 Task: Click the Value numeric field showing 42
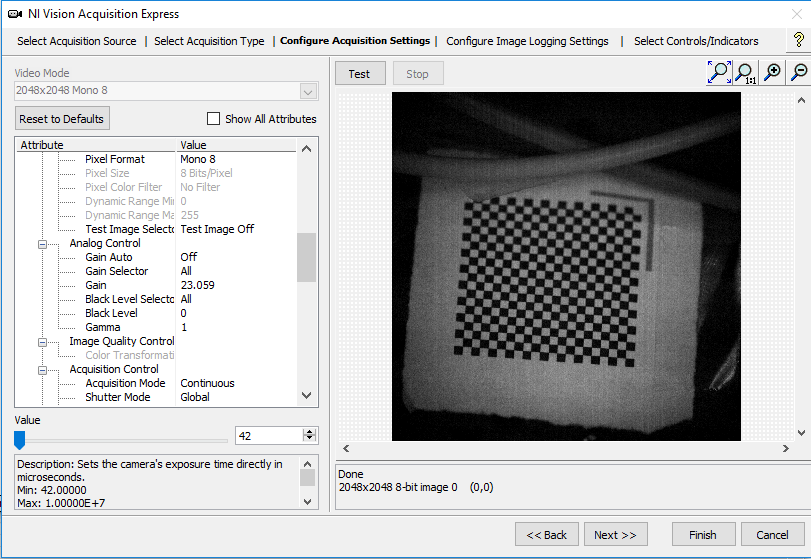(x=269, y=435)
